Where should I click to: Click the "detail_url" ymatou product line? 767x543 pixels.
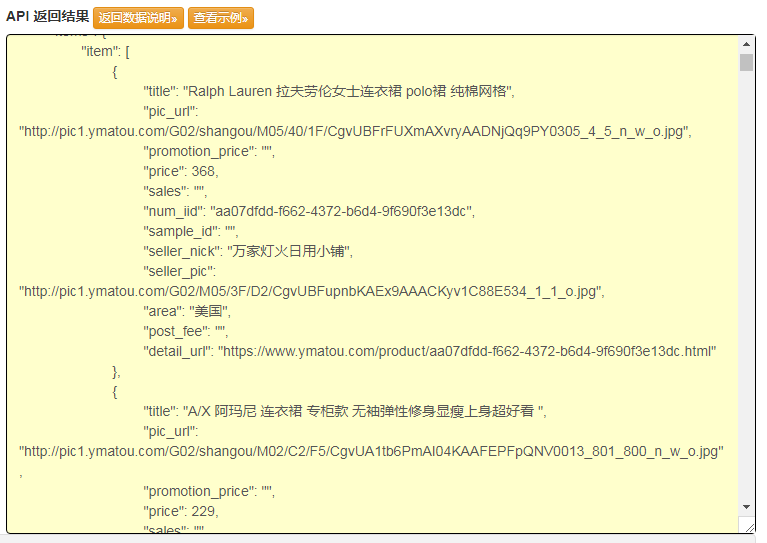[429, 351]
